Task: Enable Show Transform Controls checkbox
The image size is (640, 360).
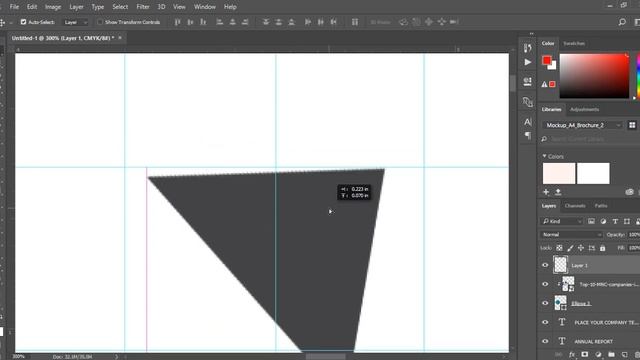Action: (x=100, y=22)
